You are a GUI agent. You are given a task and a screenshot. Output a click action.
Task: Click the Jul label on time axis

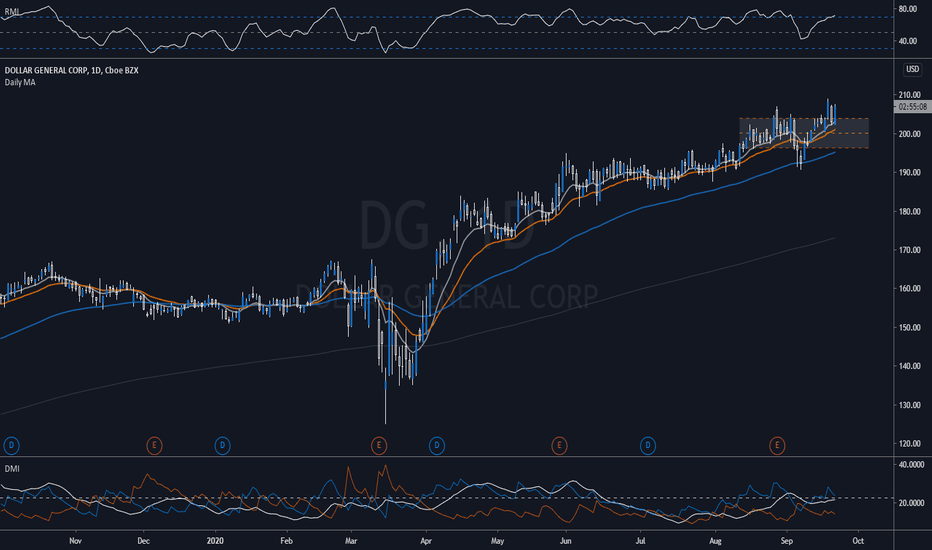[640, 541]
